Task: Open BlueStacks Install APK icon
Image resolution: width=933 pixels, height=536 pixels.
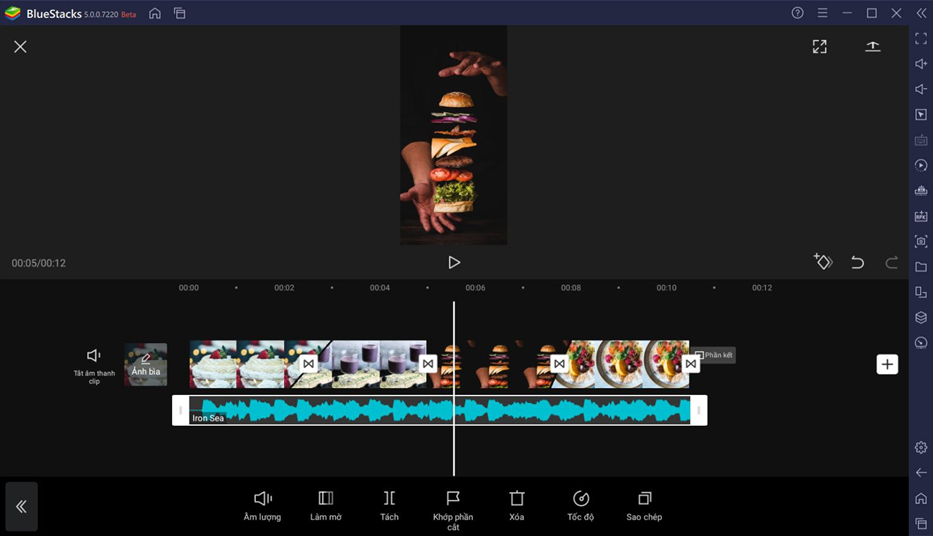Action: [921, 216]
